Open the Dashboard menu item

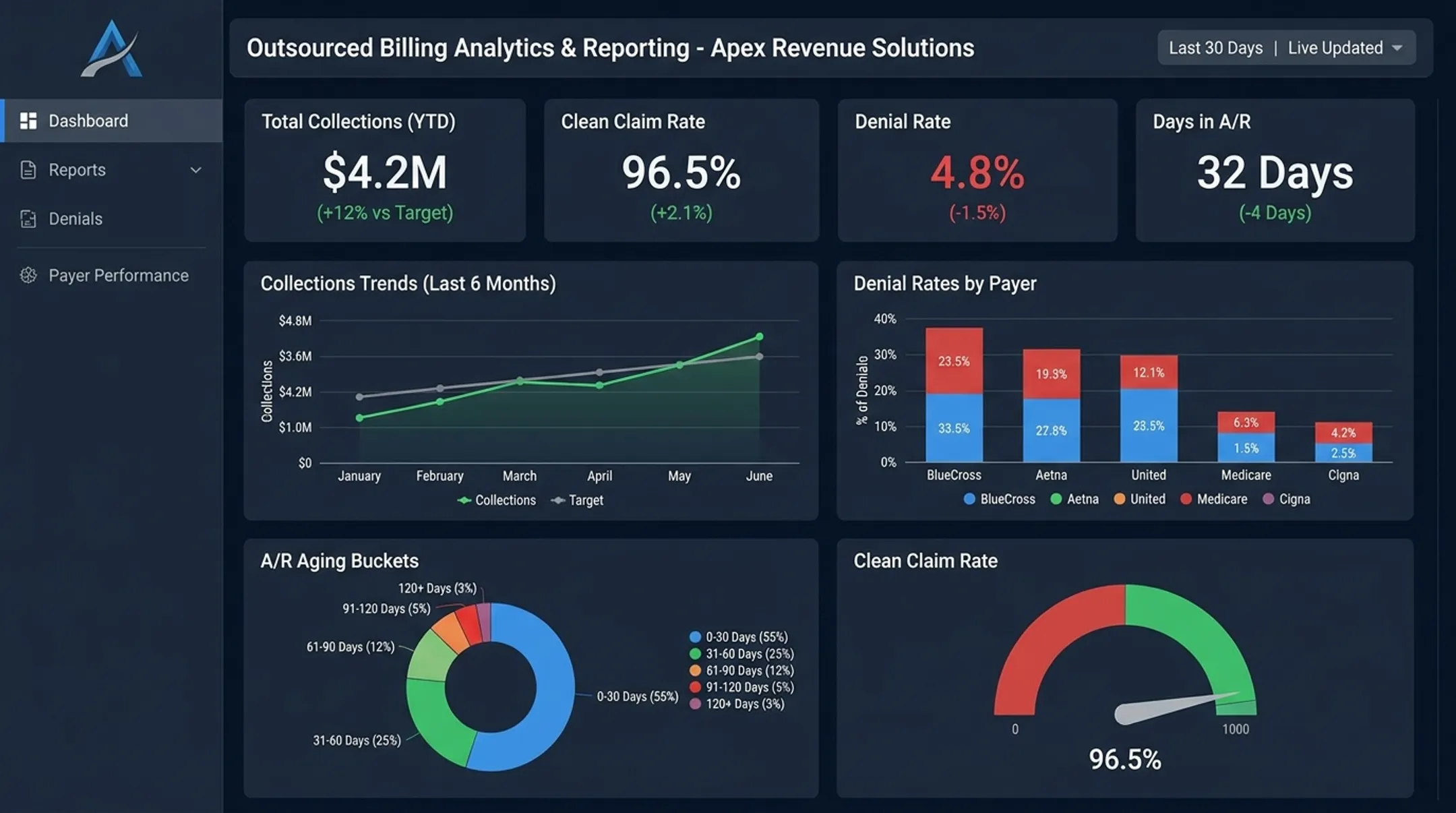pyautogui.click(x=111, y=121)
